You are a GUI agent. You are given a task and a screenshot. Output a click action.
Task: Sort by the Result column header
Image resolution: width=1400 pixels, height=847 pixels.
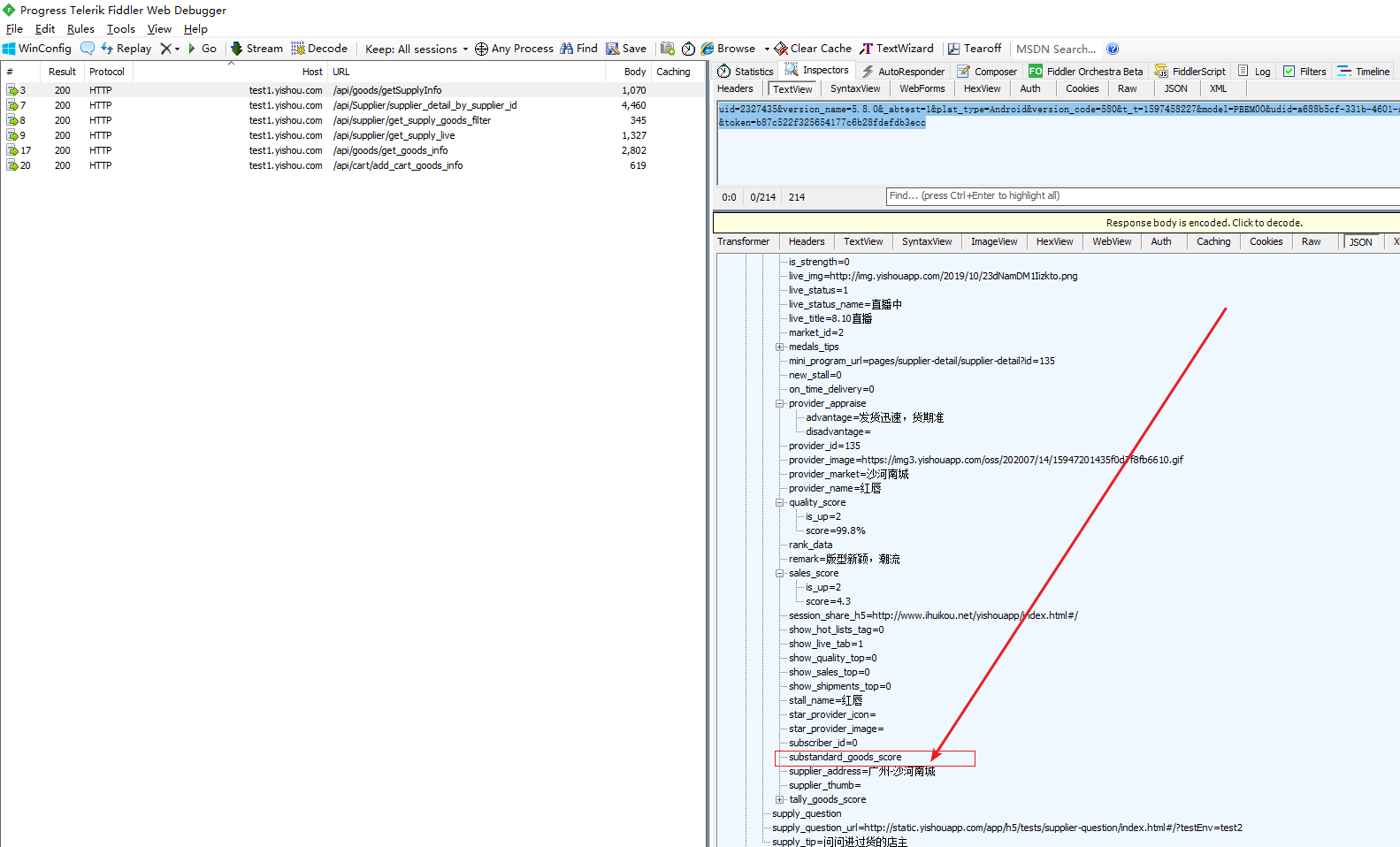pyautogui.click(x=62, y=72)
